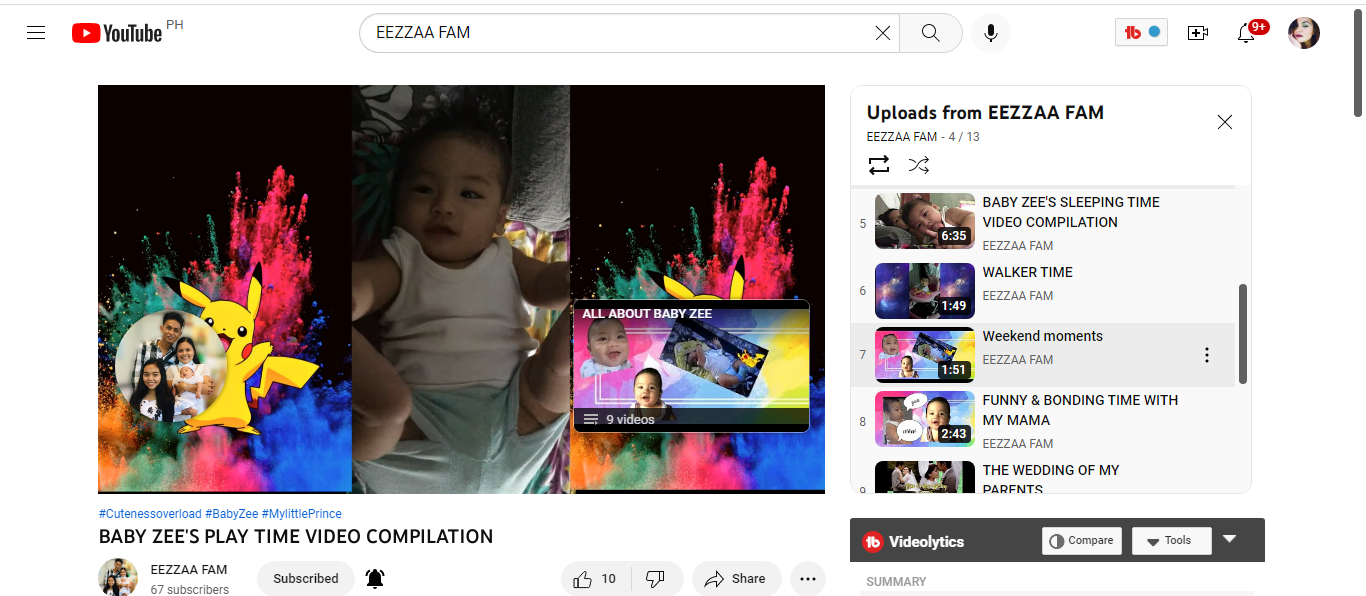The image size is (1366, 596).
Task: Change notification bell setting for channel
Action: [x=375, y=579]
